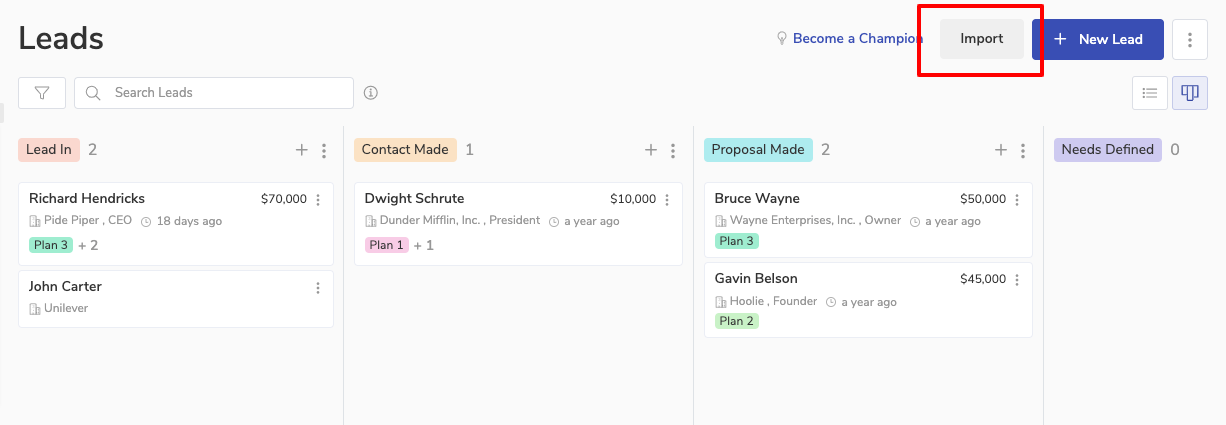
Task: Click the Search Leads field
Action: [225, 93]
